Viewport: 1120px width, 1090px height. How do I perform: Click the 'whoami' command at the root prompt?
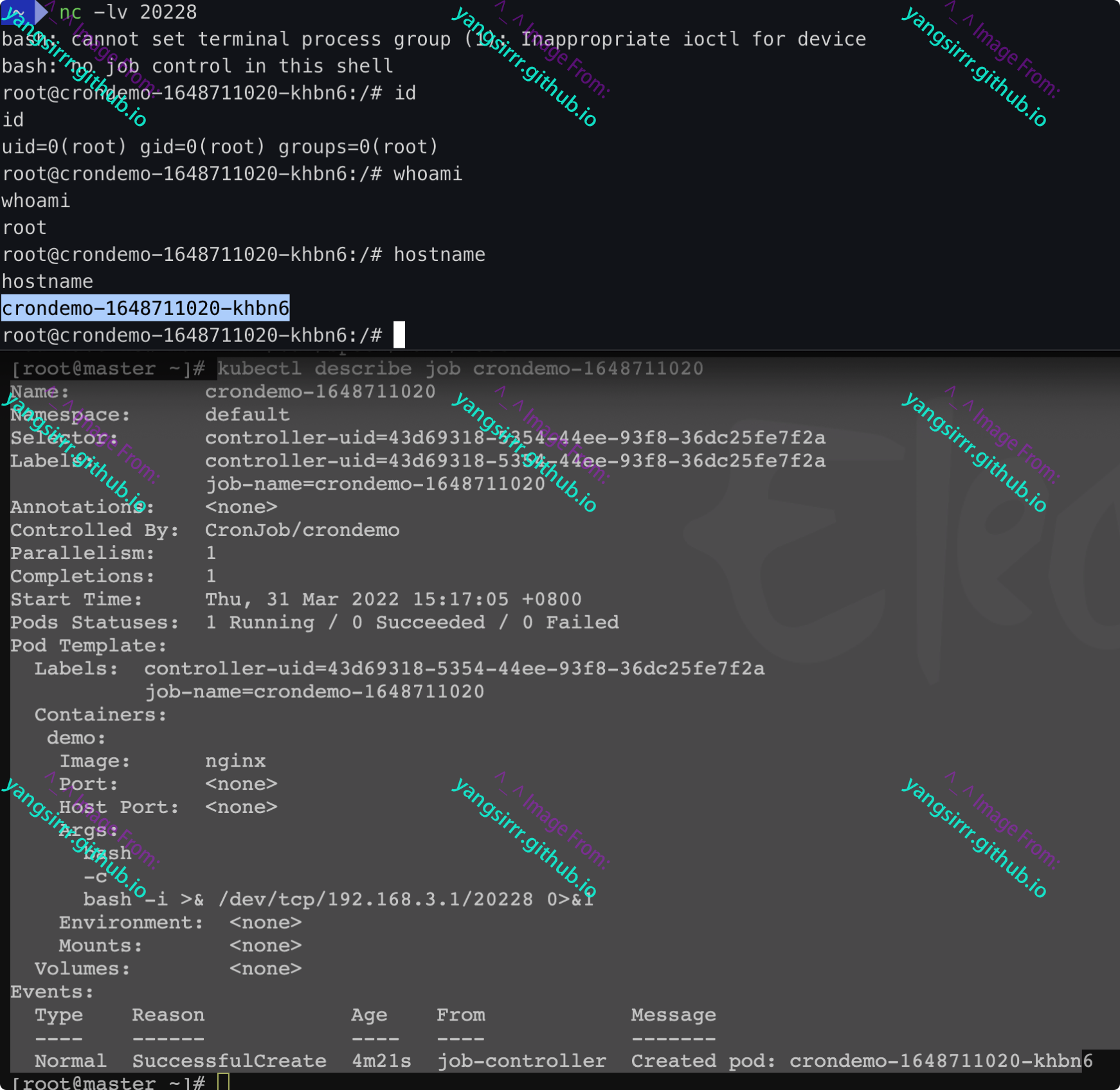pos(428,174)
